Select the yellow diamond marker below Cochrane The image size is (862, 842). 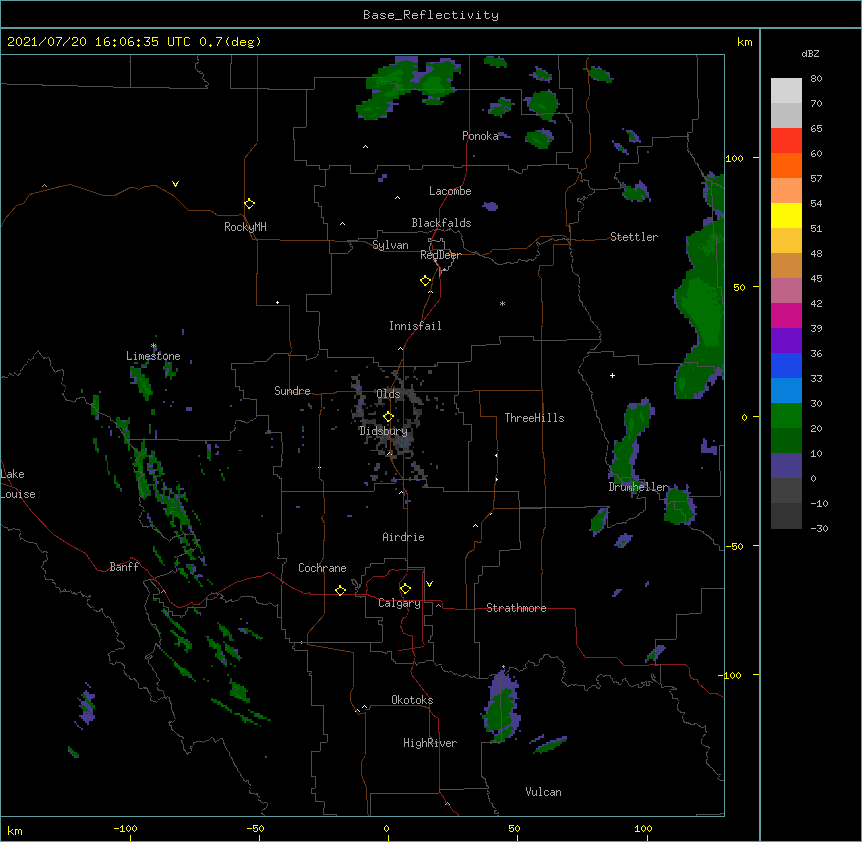[340, 590]
